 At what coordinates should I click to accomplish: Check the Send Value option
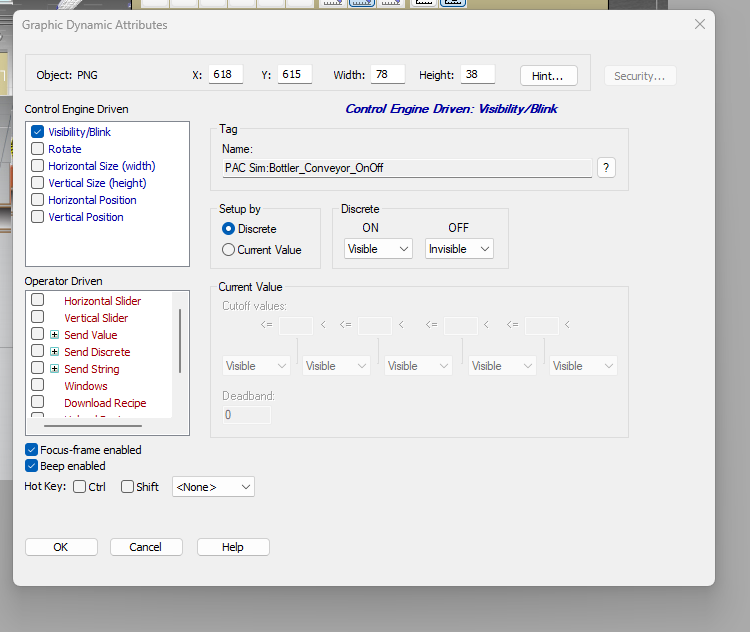click(x=37, y=334)
